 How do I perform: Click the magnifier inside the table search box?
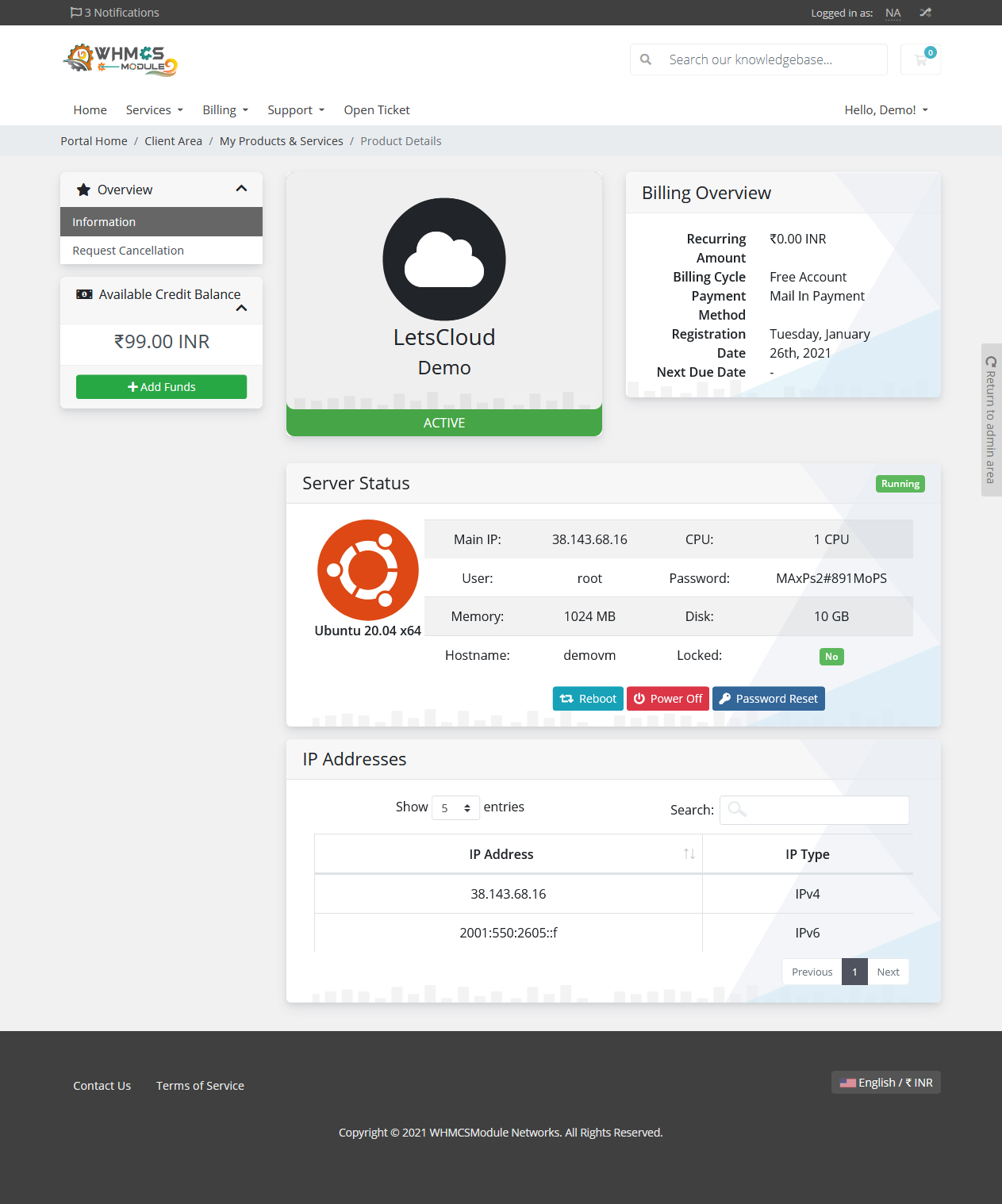(737, 809)
